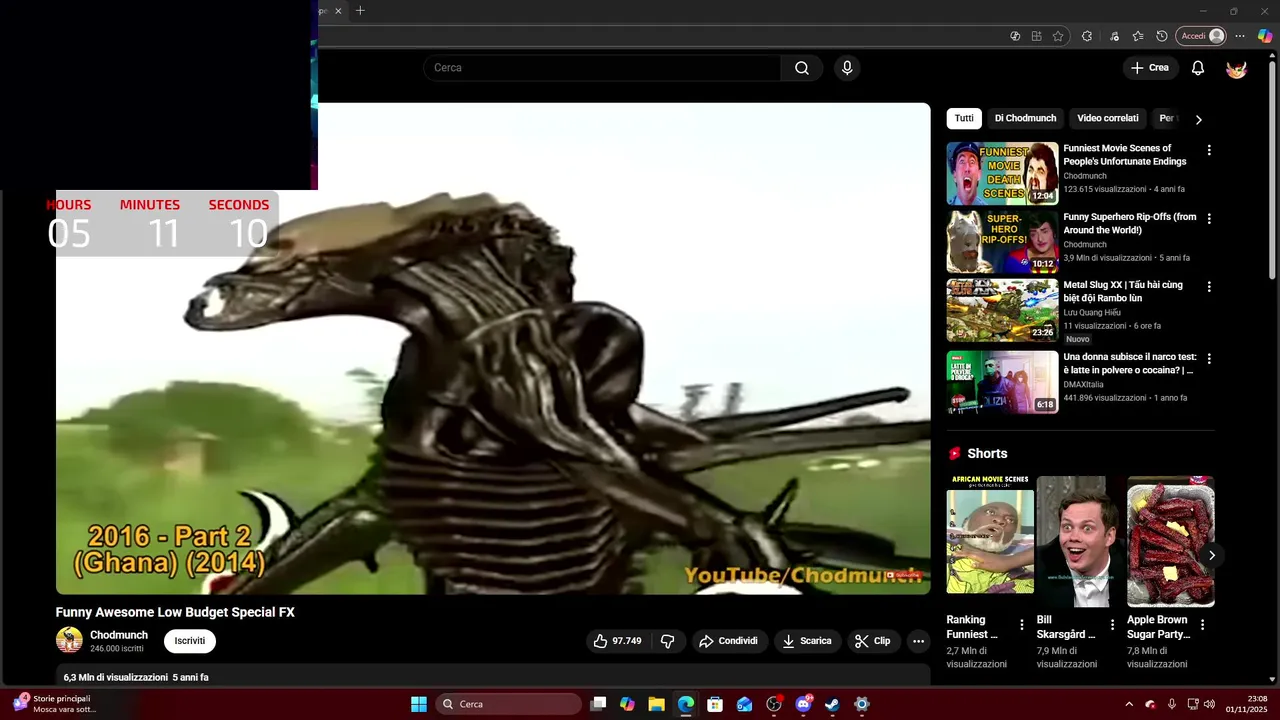Select the Video correlati filter chip
This screenshot has height=720, width=1280.
pyautogui.click(x=1108, y=118)
